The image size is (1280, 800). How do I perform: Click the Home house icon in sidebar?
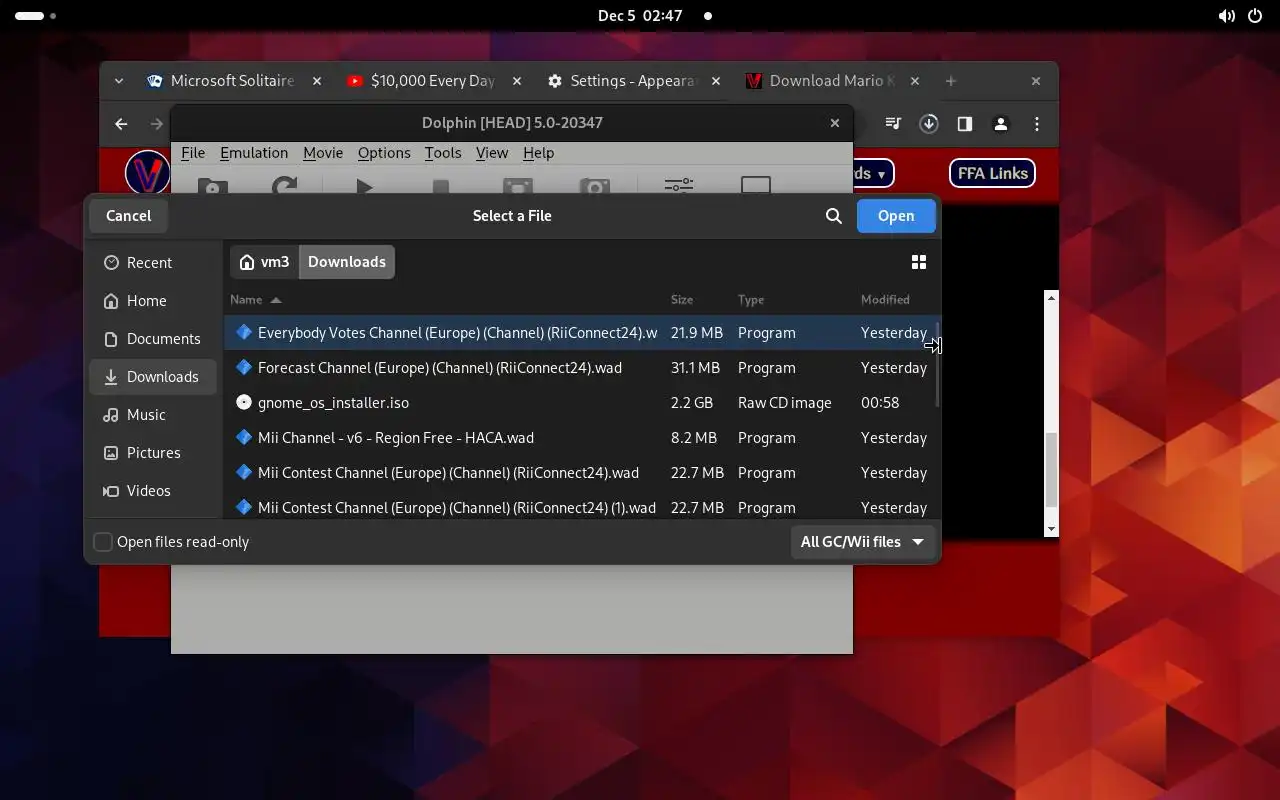[x=110, y=301]
